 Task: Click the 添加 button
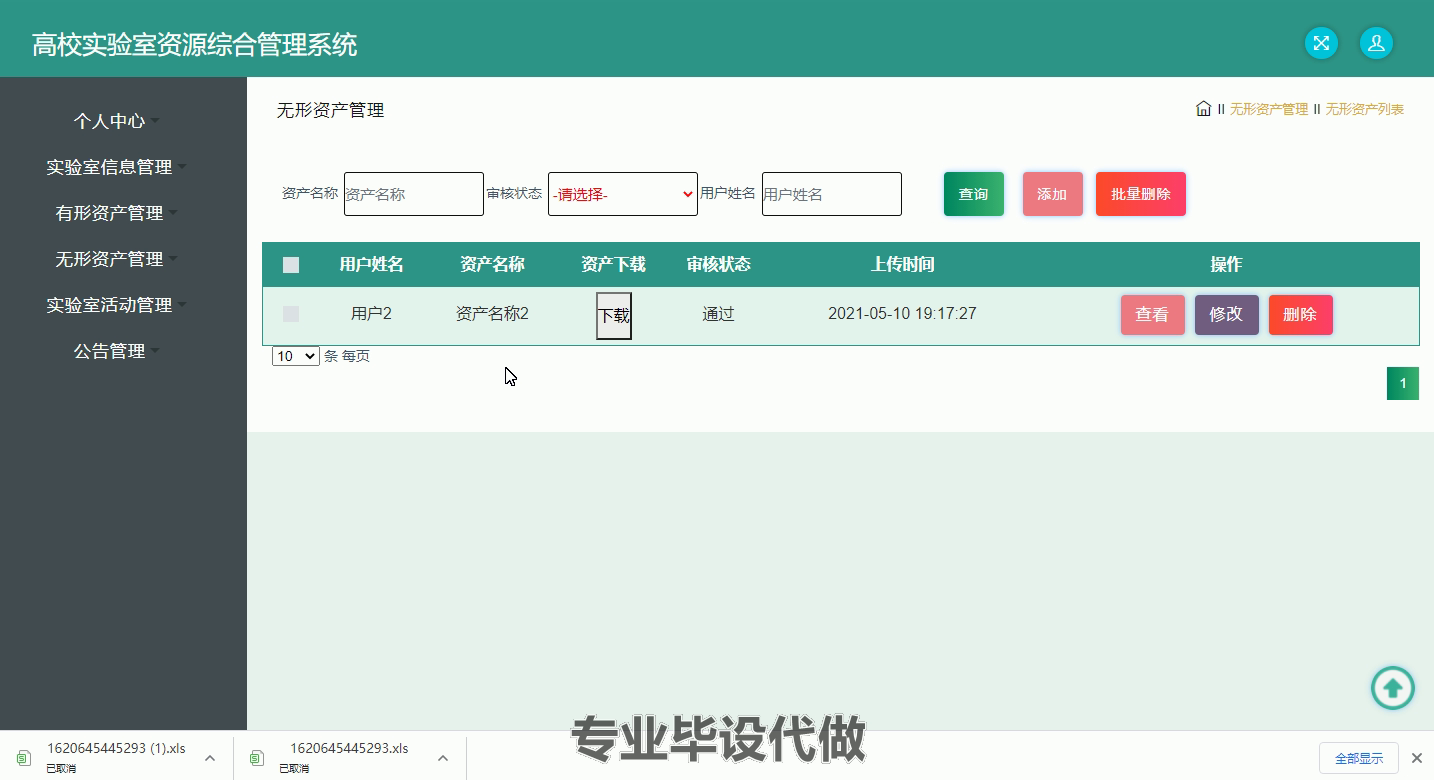1053,194
